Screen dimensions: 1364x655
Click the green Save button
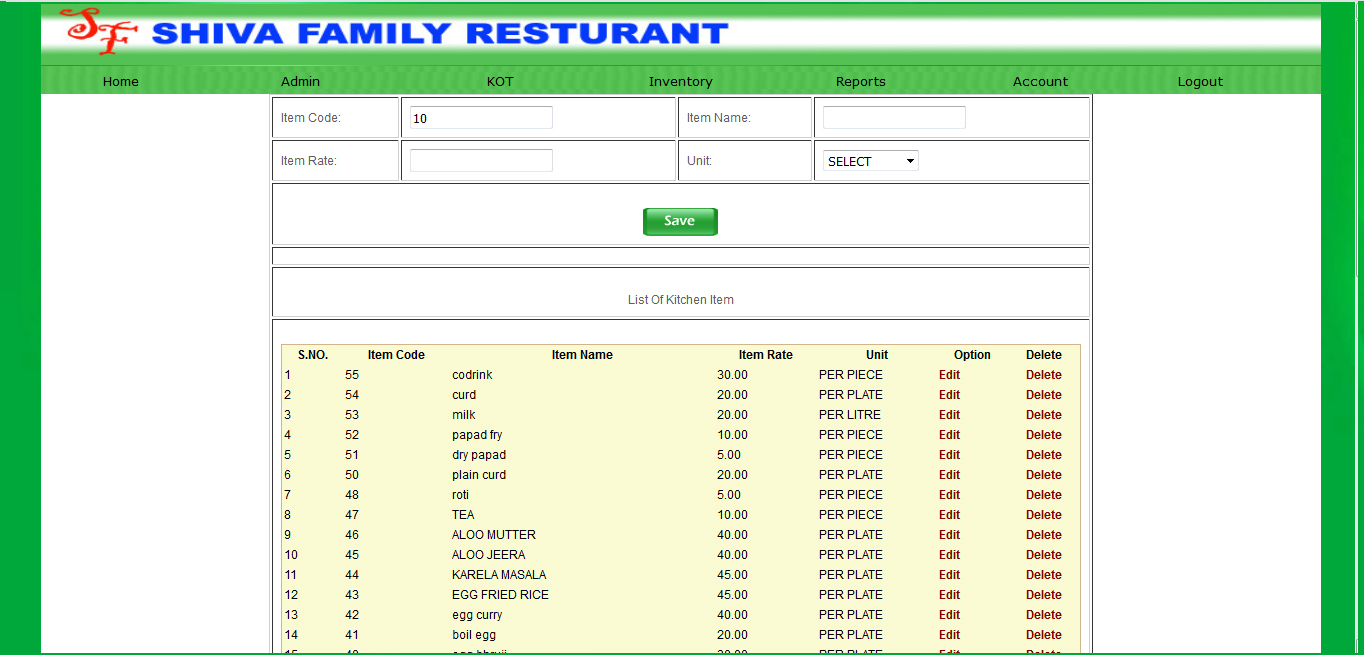coord(680,221)
